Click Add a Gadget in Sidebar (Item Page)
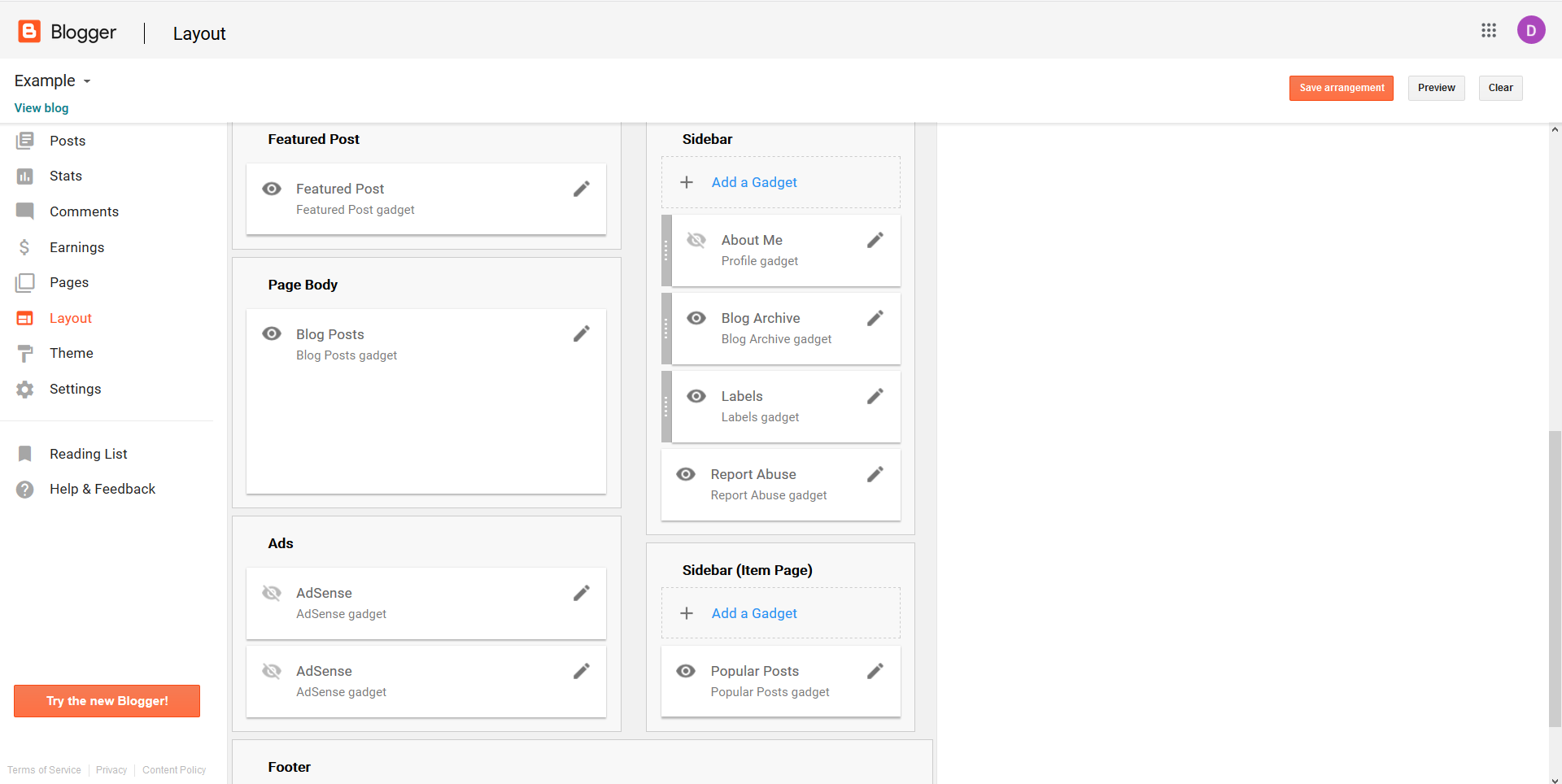 (754, 613)
